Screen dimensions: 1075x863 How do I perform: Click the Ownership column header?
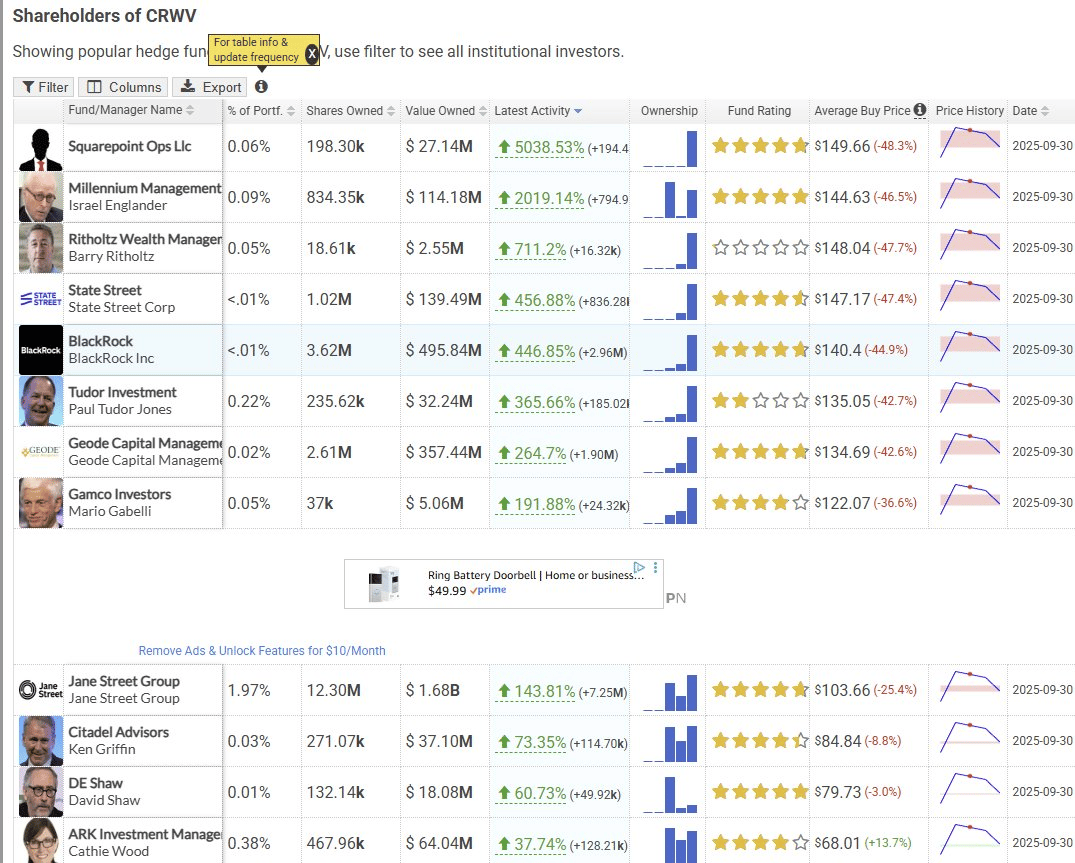[x=669, y=111]
